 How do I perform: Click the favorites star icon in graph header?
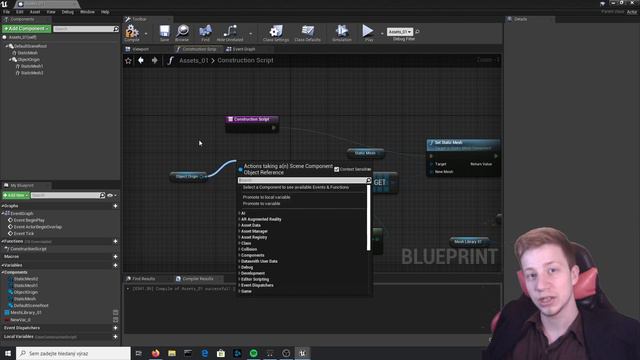(x=128, y=60)
